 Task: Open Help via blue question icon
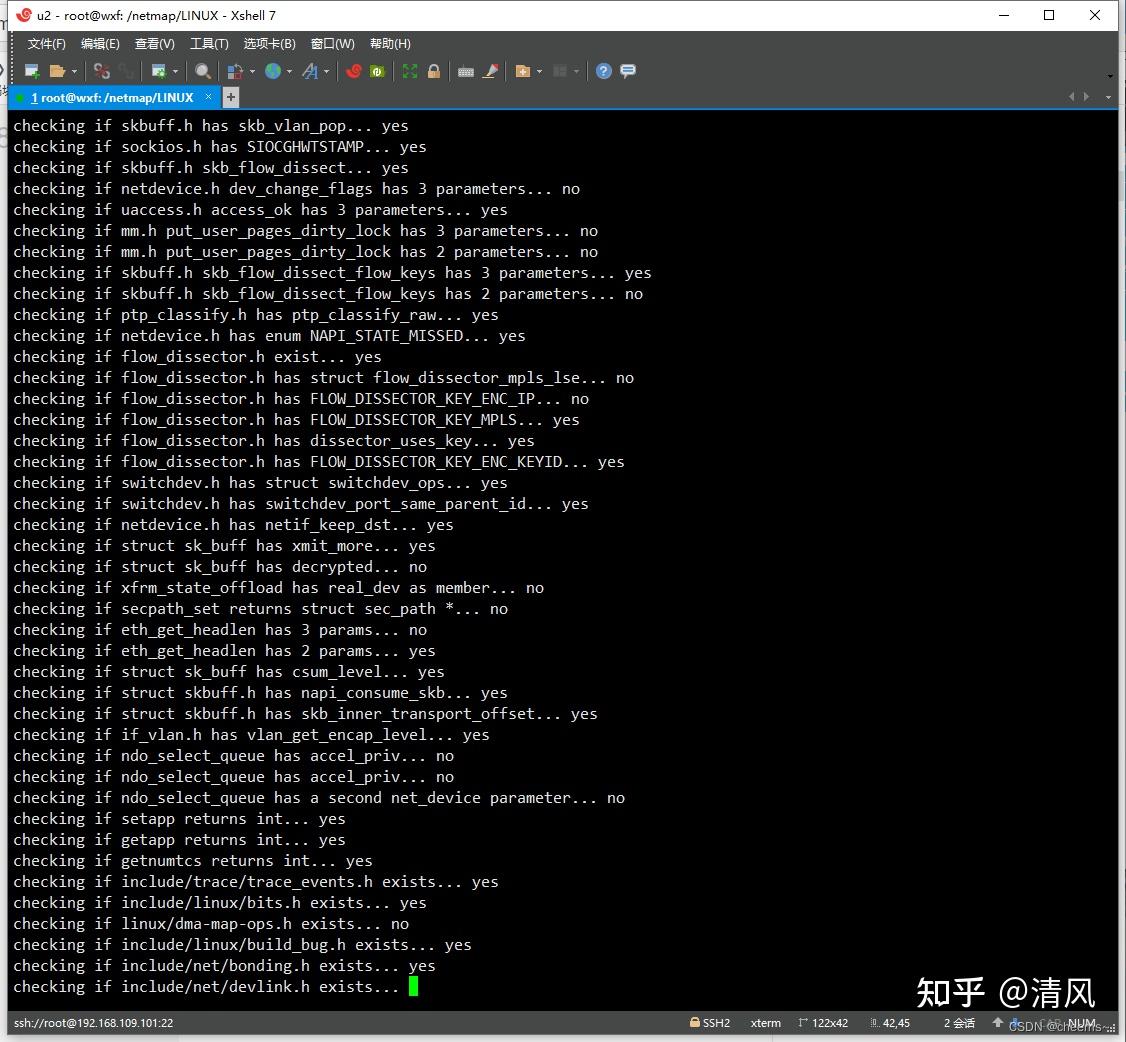tap(604, 70)
